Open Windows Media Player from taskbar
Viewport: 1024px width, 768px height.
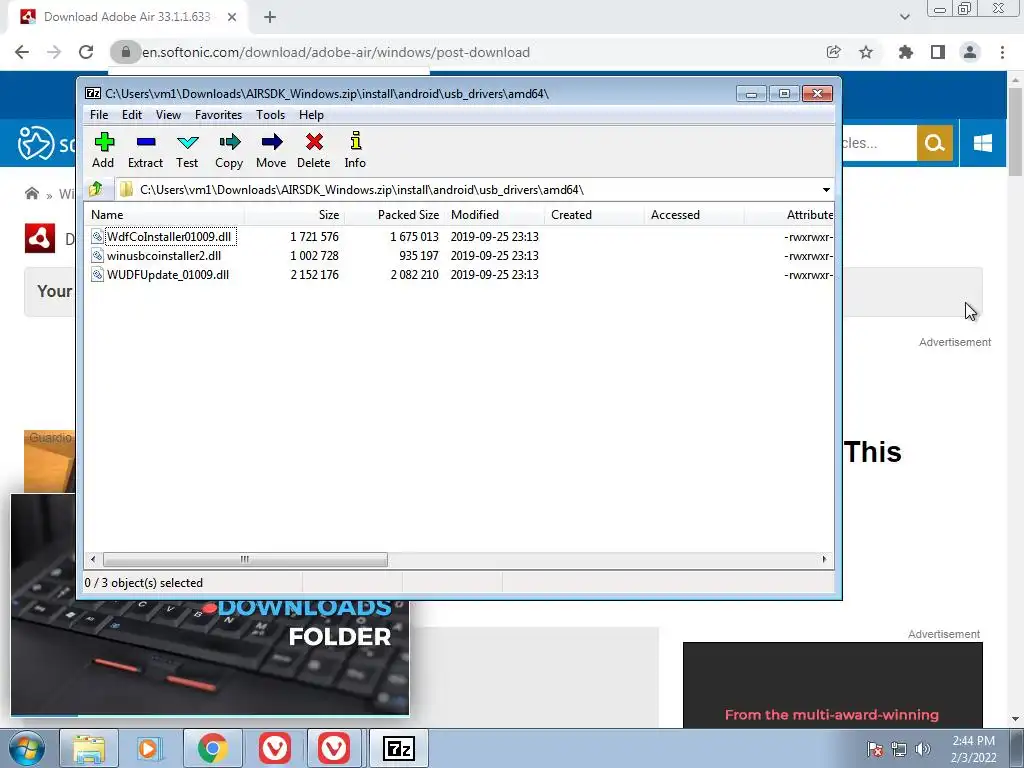pos(148,748)
